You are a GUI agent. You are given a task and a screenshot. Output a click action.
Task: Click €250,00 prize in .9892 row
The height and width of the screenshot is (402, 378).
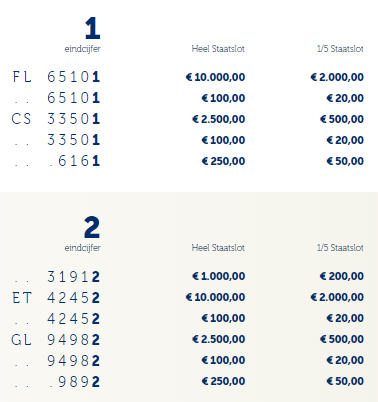tap(223, 381)
